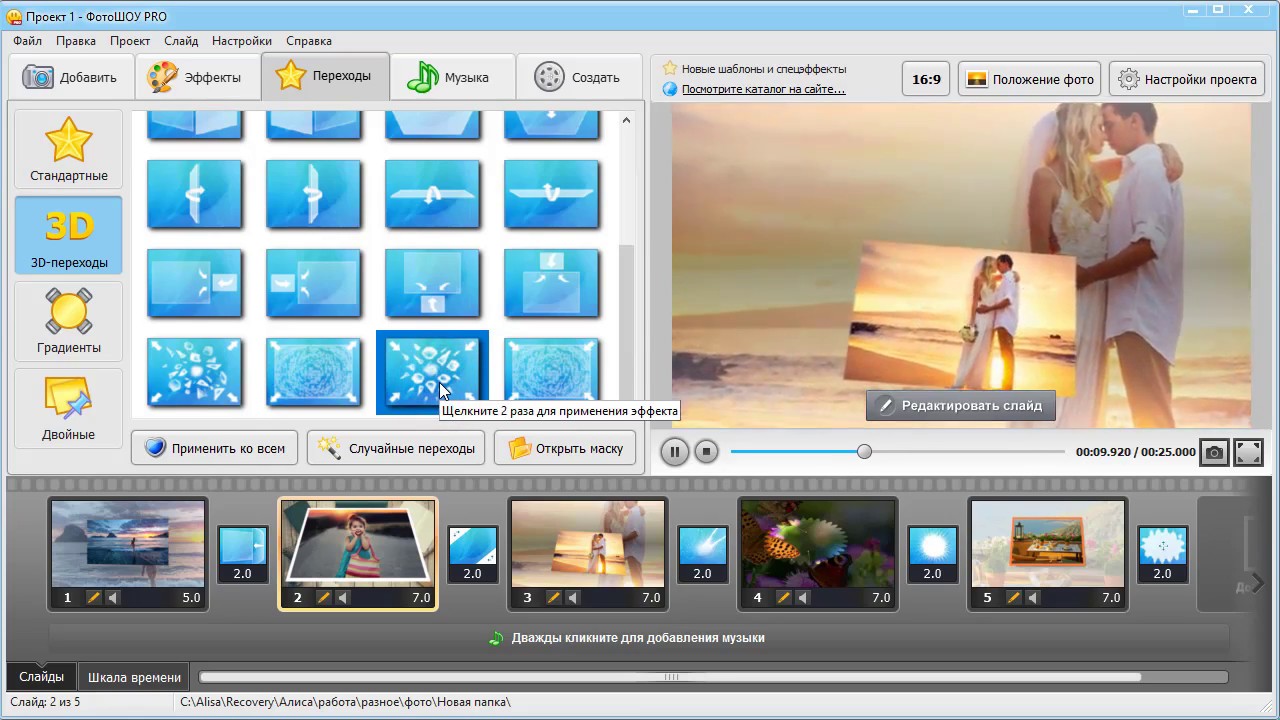Open the Настройки menu
Viewport: 1280px width, 720px height.
point(242,41)
